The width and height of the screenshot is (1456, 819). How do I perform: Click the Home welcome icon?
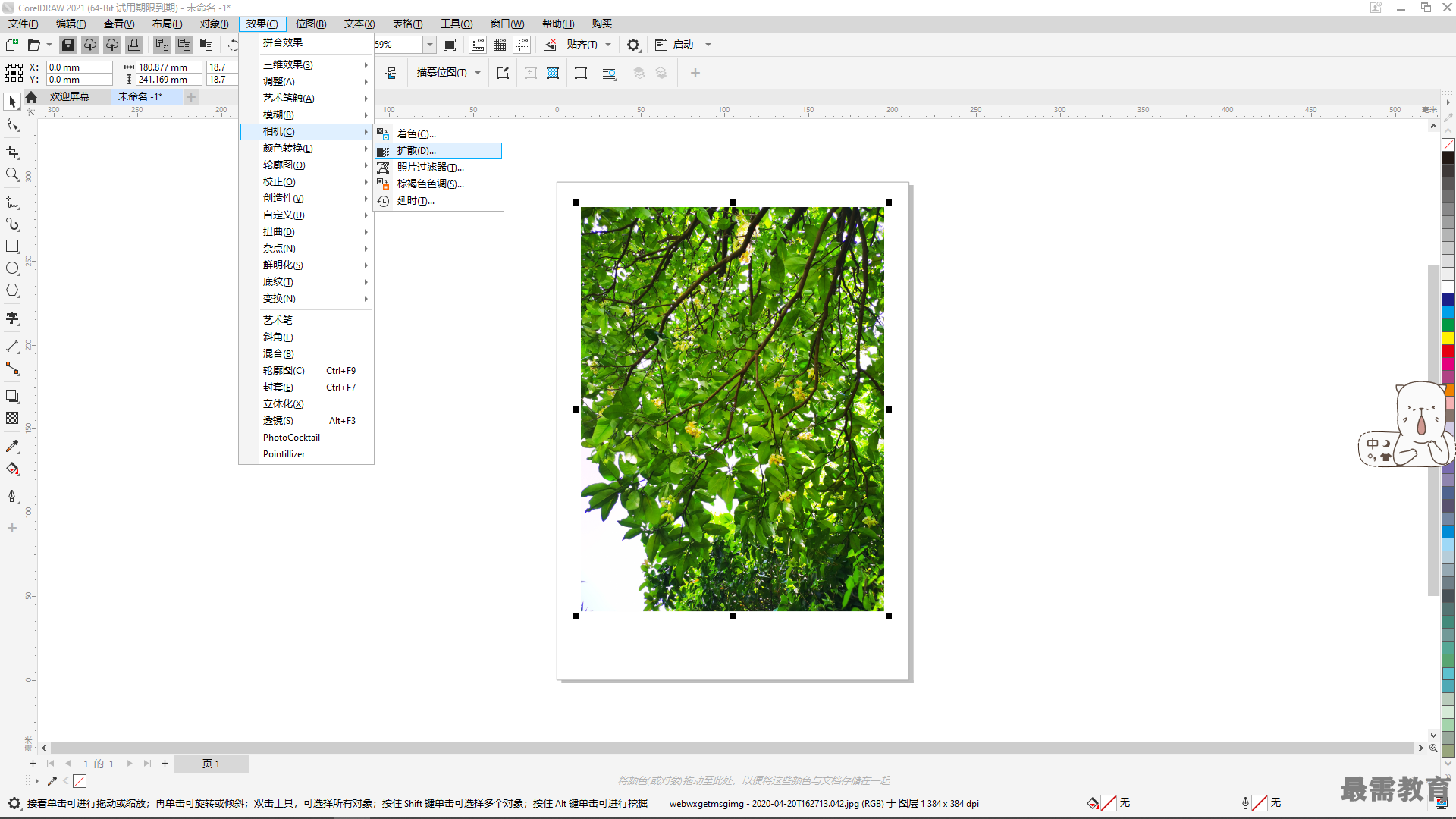[x=31, y=97]
